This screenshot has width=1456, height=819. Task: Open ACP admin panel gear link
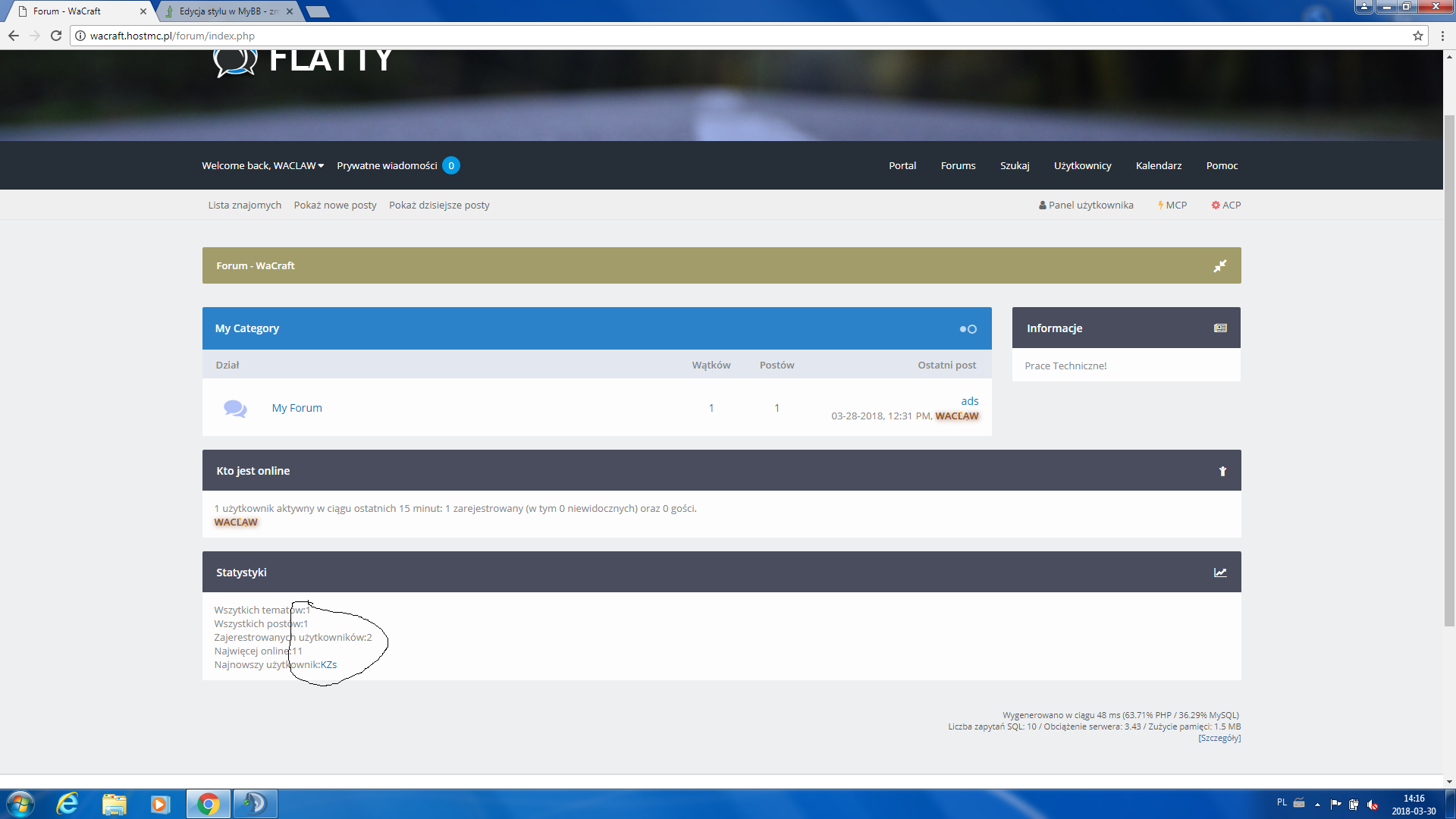(x=1226, y=205)
